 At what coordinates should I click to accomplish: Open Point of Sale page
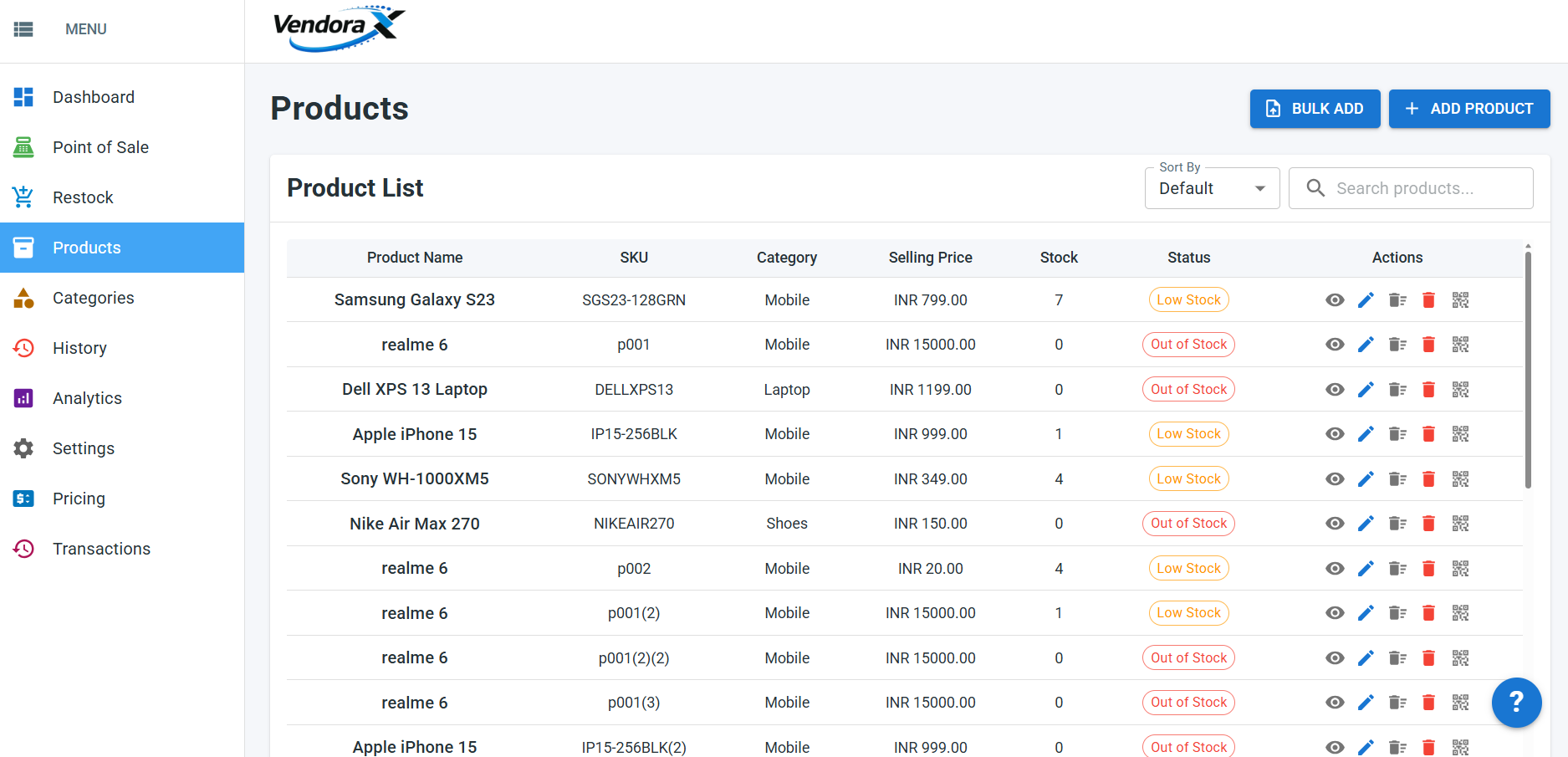(122, 147)
